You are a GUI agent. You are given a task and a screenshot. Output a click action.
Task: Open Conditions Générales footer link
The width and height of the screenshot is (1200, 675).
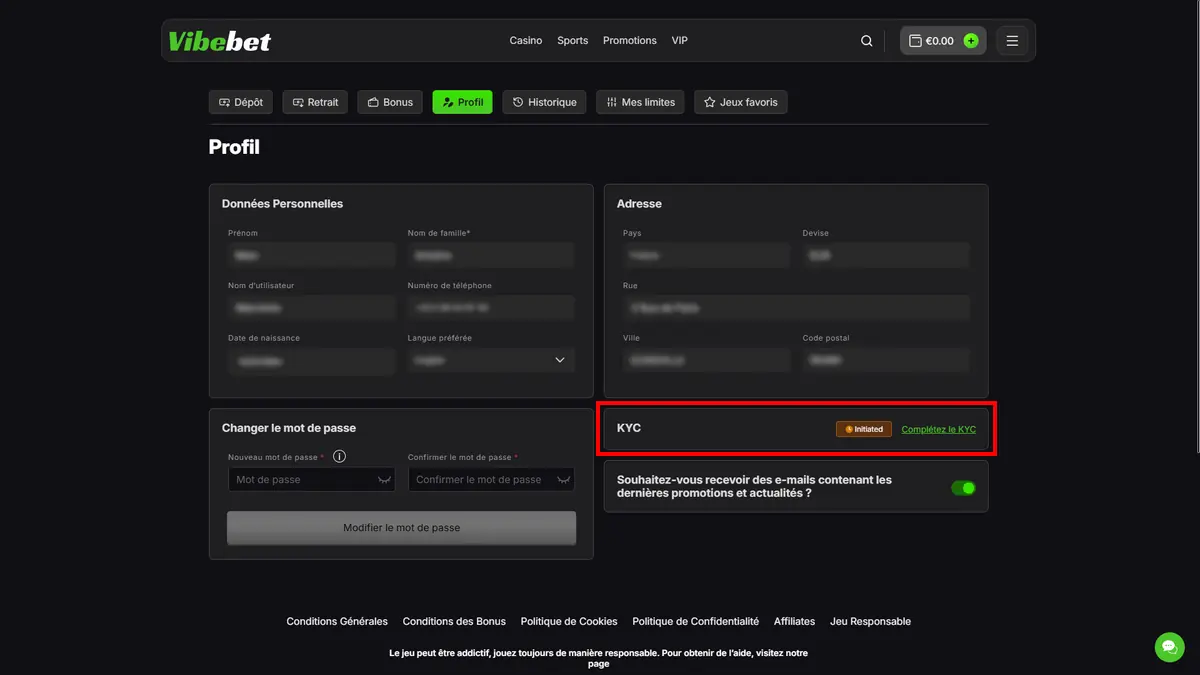[337, 621]
